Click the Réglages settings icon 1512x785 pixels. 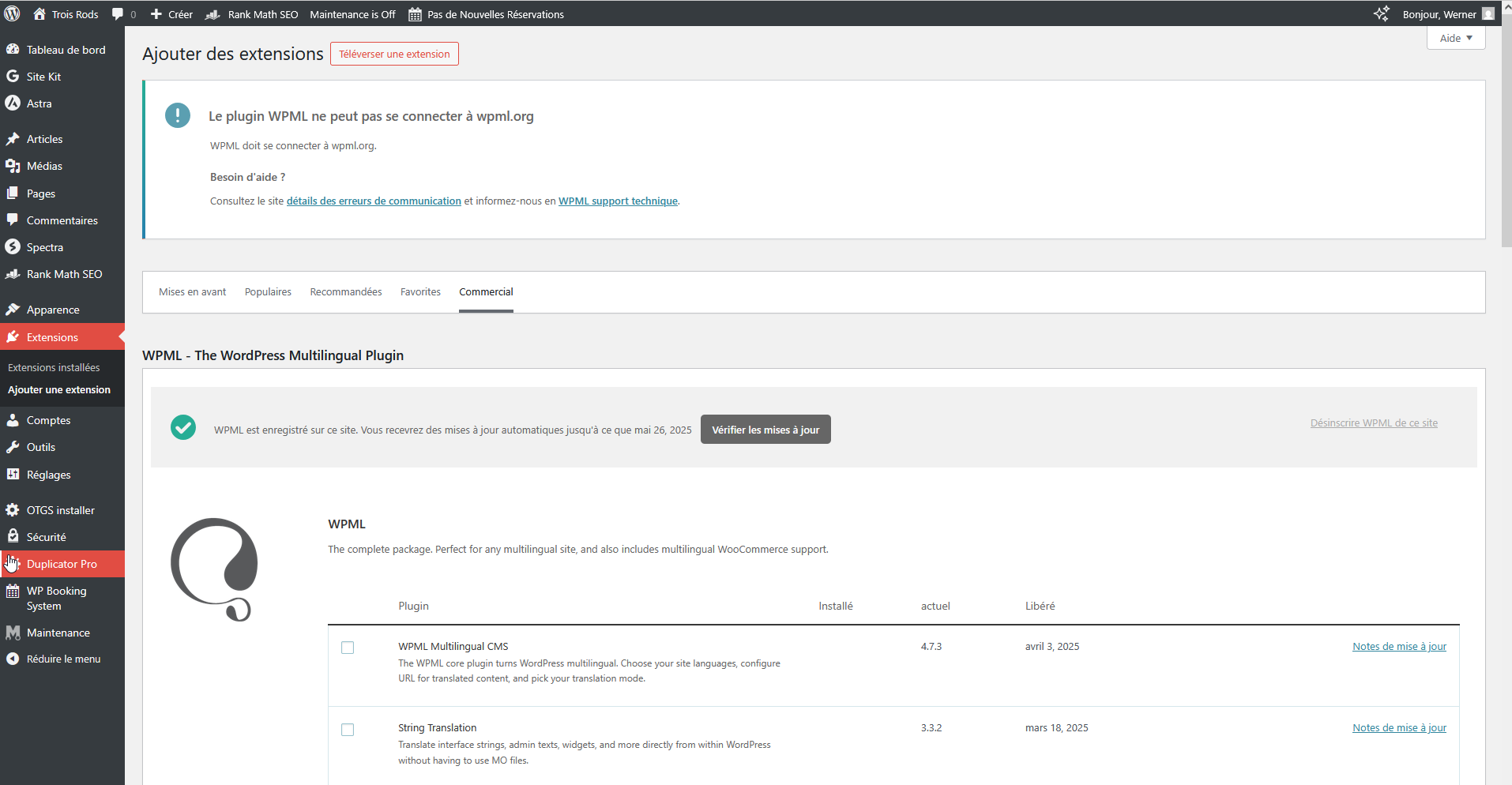pyautogui.click(x=13, y=474)
